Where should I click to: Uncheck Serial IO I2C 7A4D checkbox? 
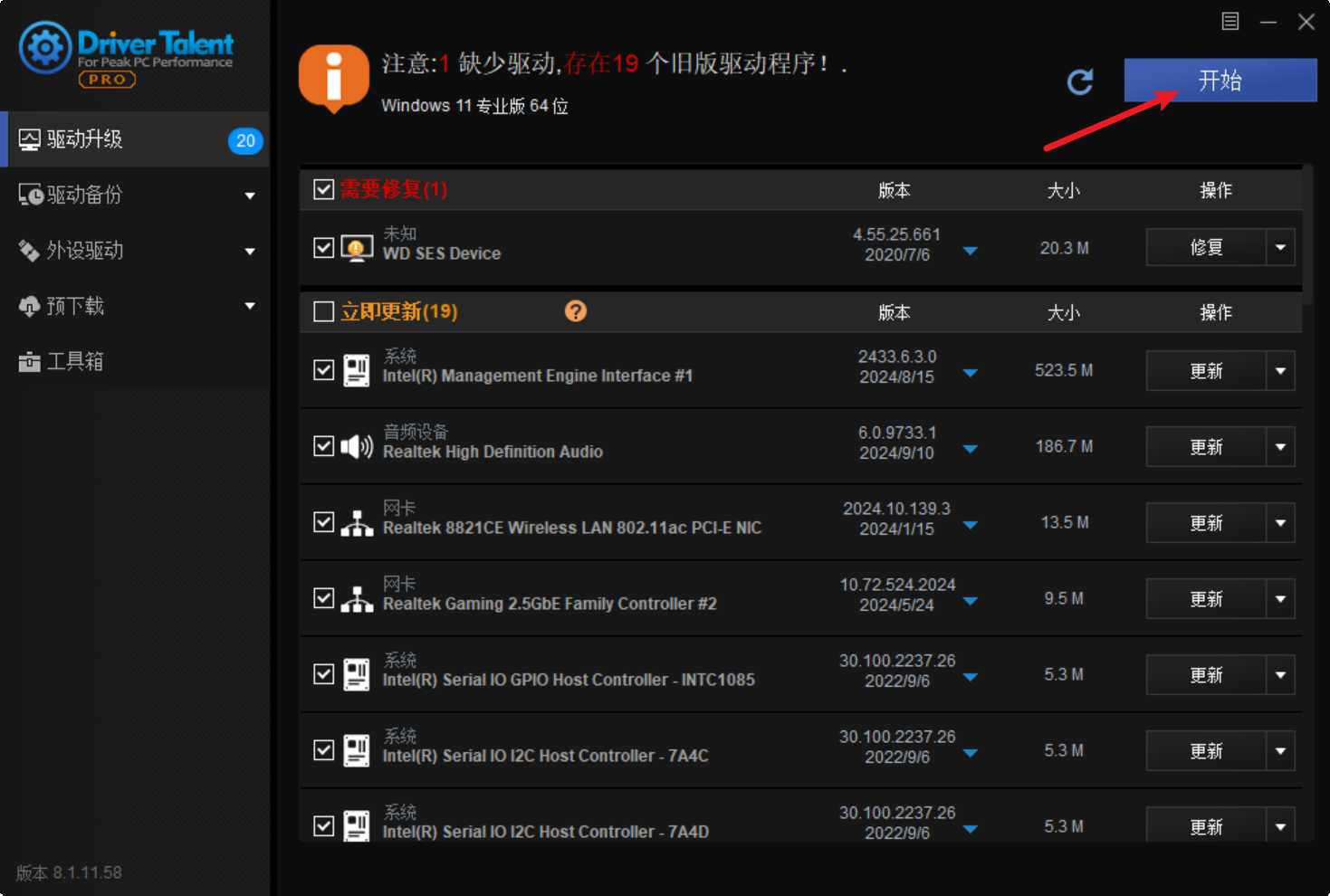[x=323, y=826]
